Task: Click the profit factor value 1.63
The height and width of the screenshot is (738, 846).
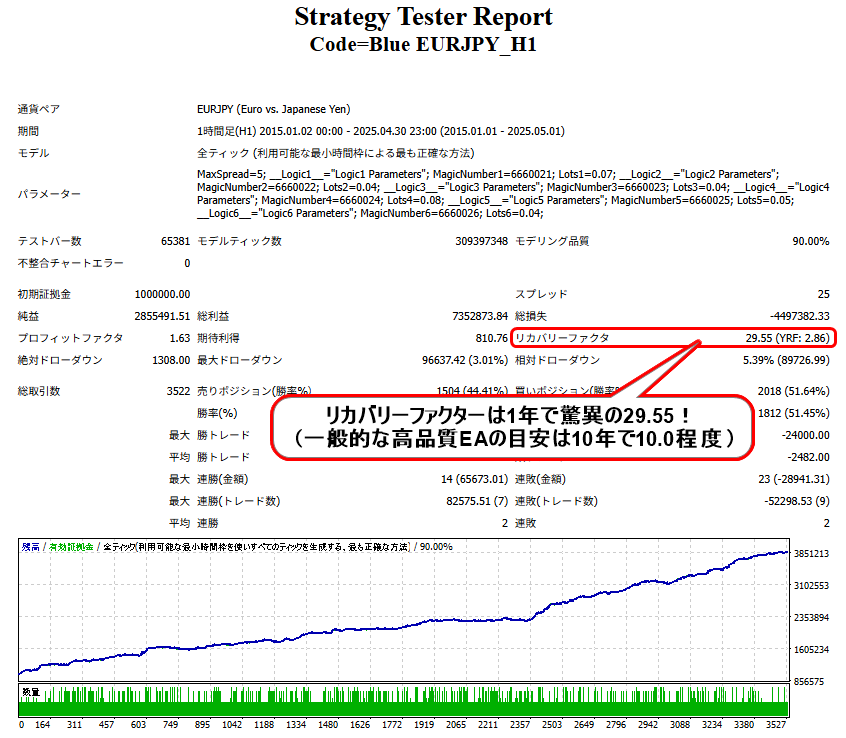Action: click(180, 338)
